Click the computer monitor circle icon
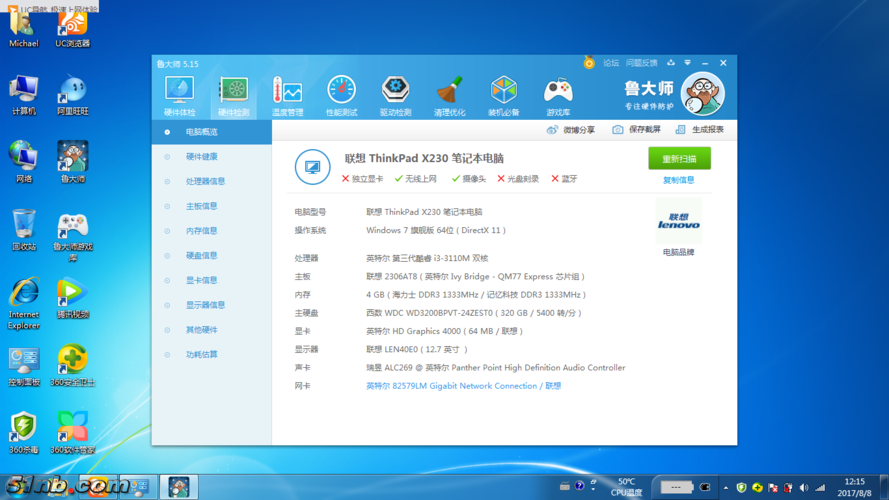The image size is (889, 500). pyautogui.click(x=312, y=167)
